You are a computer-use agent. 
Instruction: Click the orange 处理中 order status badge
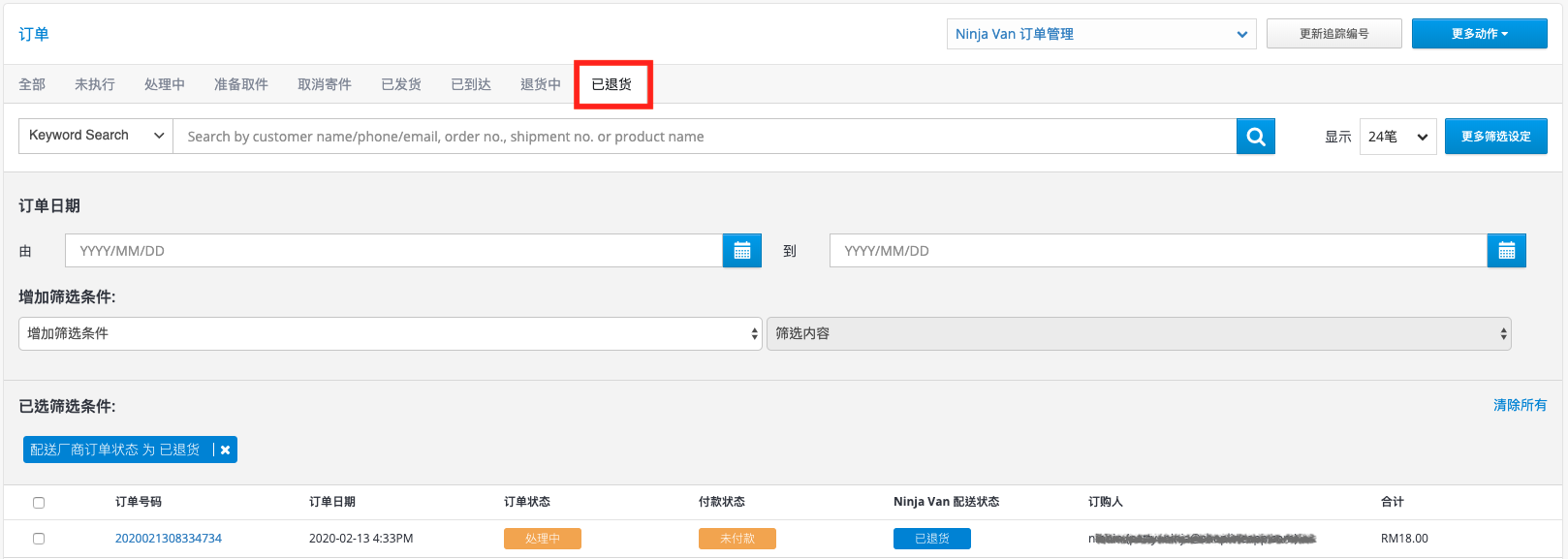tap(543, 539)
